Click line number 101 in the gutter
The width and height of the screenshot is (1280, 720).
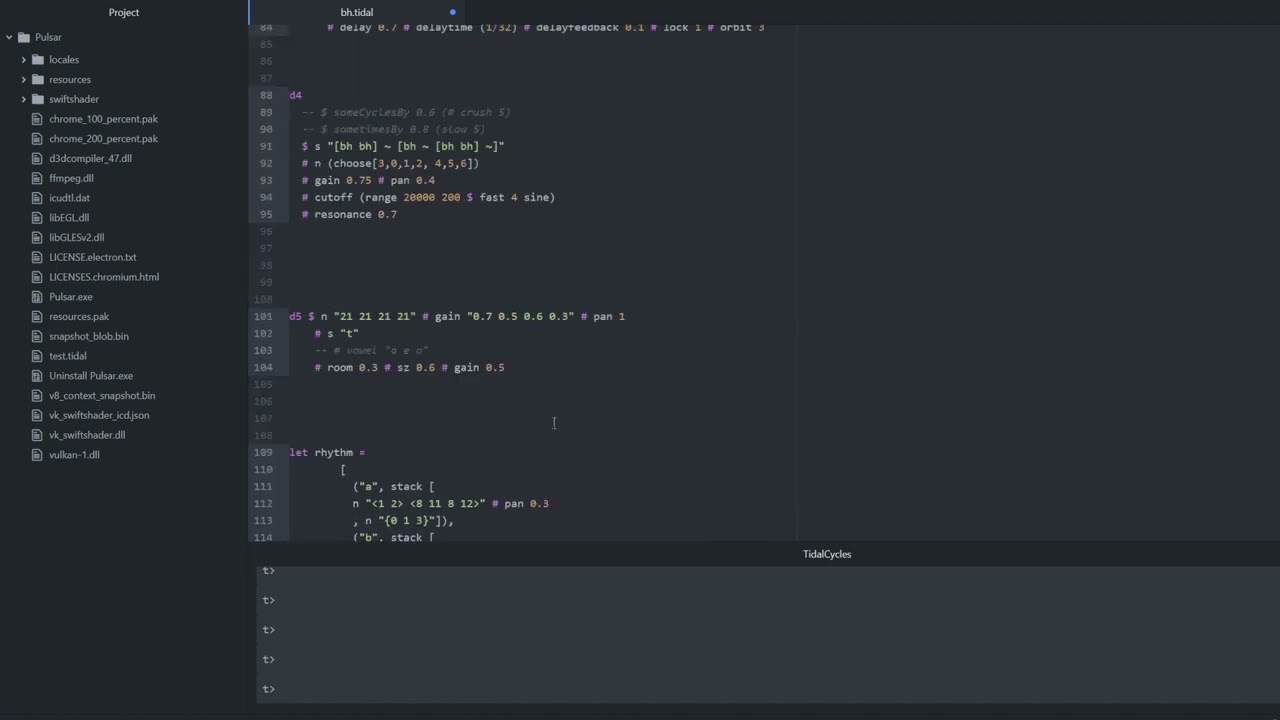(x=263, y=316)
